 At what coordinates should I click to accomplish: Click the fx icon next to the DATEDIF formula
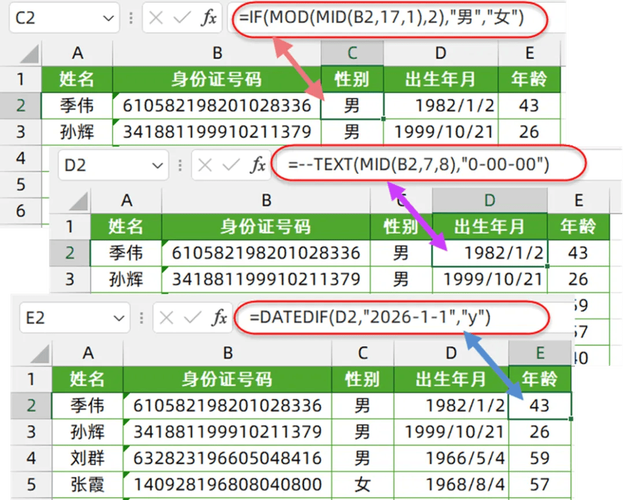216,317
